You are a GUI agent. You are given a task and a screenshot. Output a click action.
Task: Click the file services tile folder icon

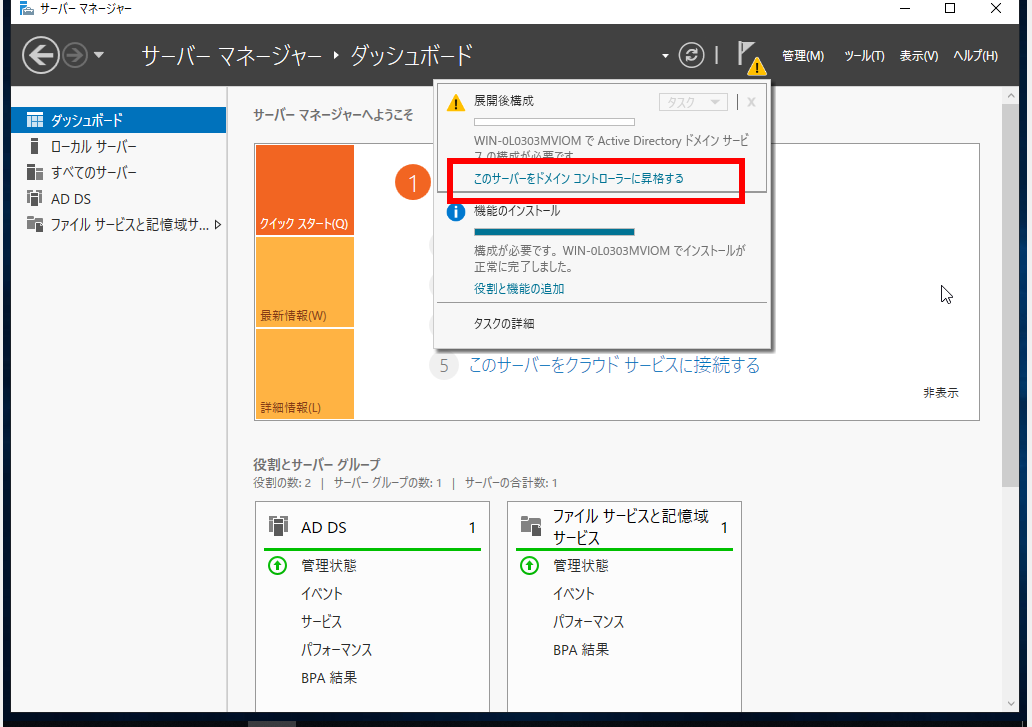pos(530,526)
